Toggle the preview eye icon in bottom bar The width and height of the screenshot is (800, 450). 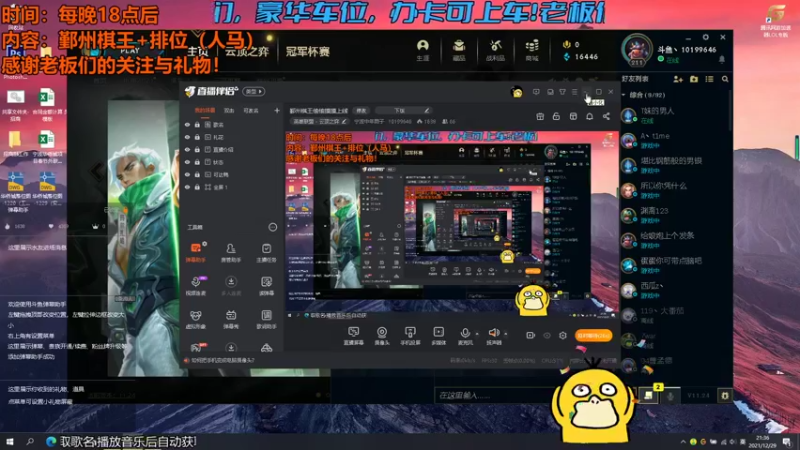pyautogui.click(x=547, y=335)
